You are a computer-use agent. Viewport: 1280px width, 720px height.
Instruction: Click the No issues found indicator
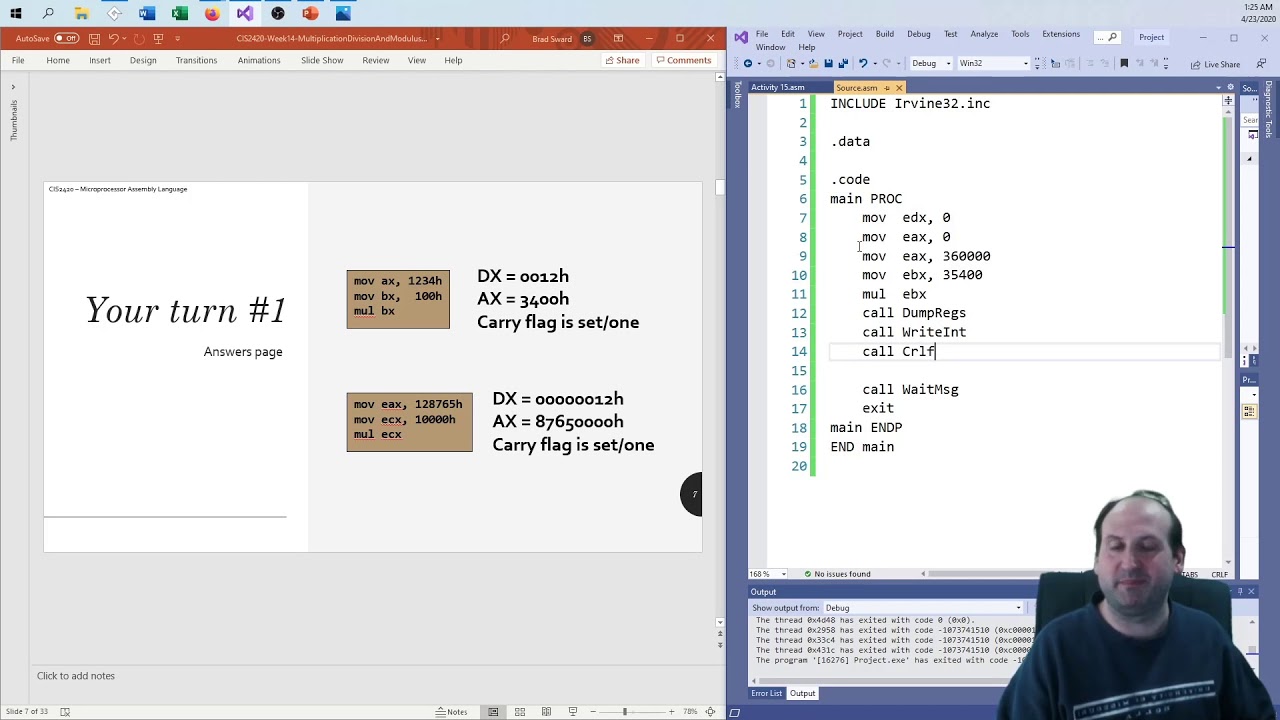pos(838,574)
